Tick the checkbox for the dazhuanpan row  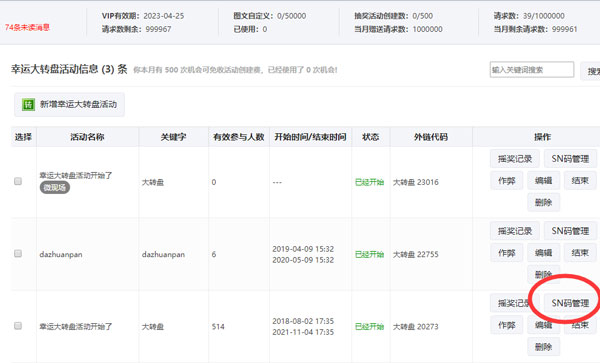click(18, 254)
